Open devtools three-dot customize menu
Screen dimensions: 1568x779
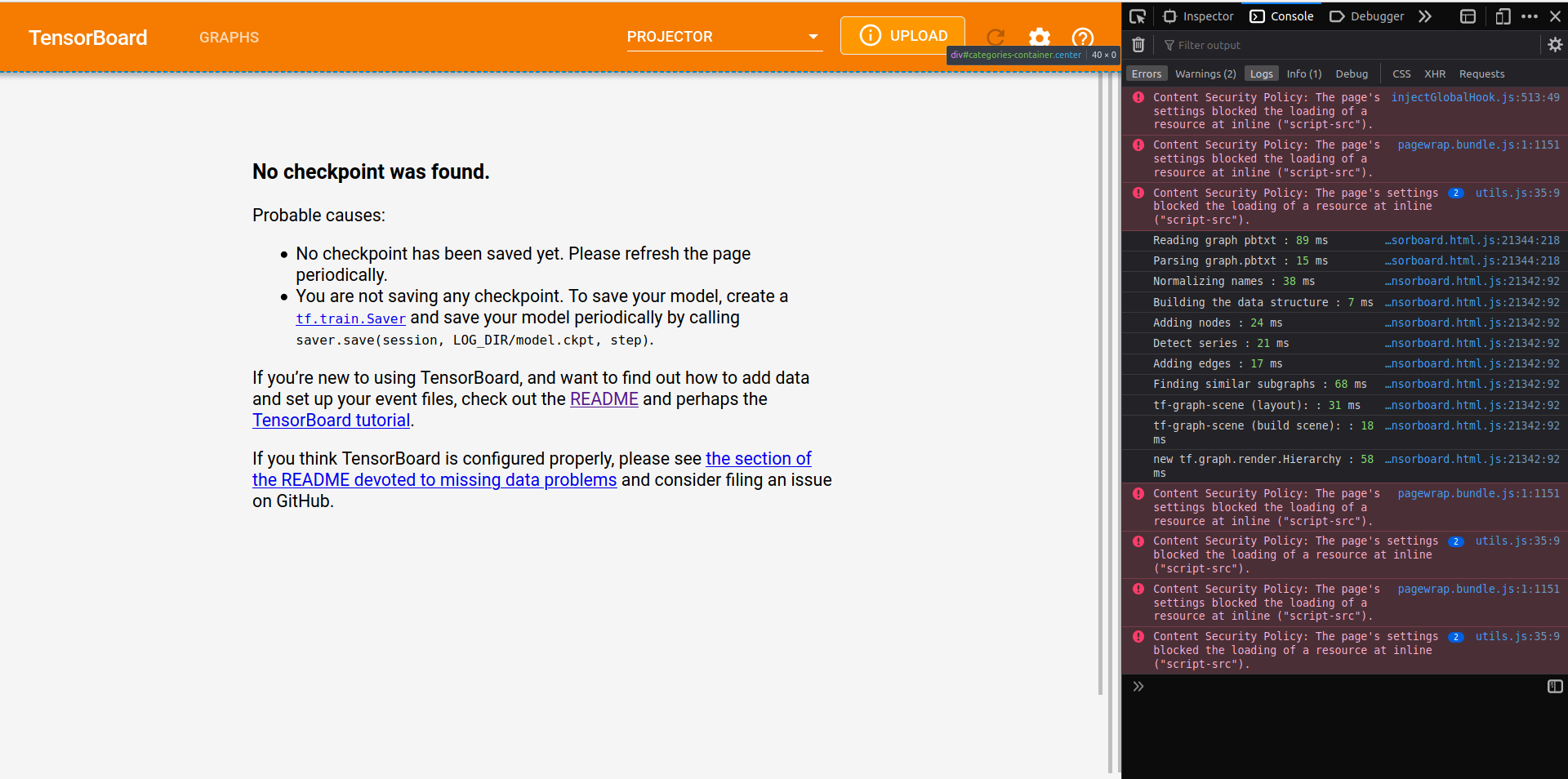[1530, 16]
